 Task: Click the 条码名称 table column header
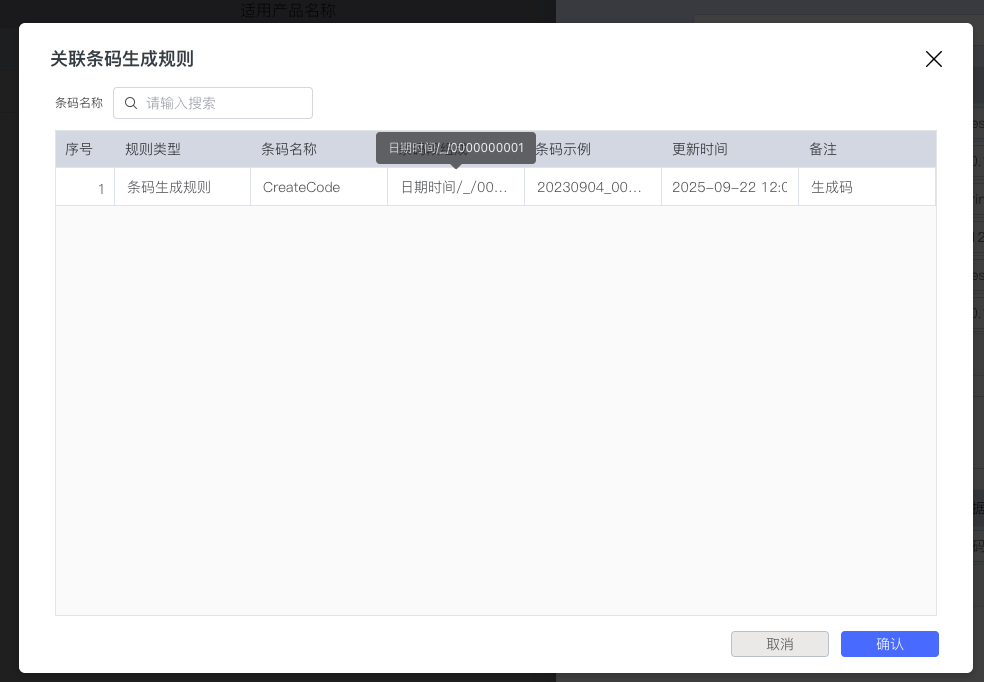coord(289,149)
